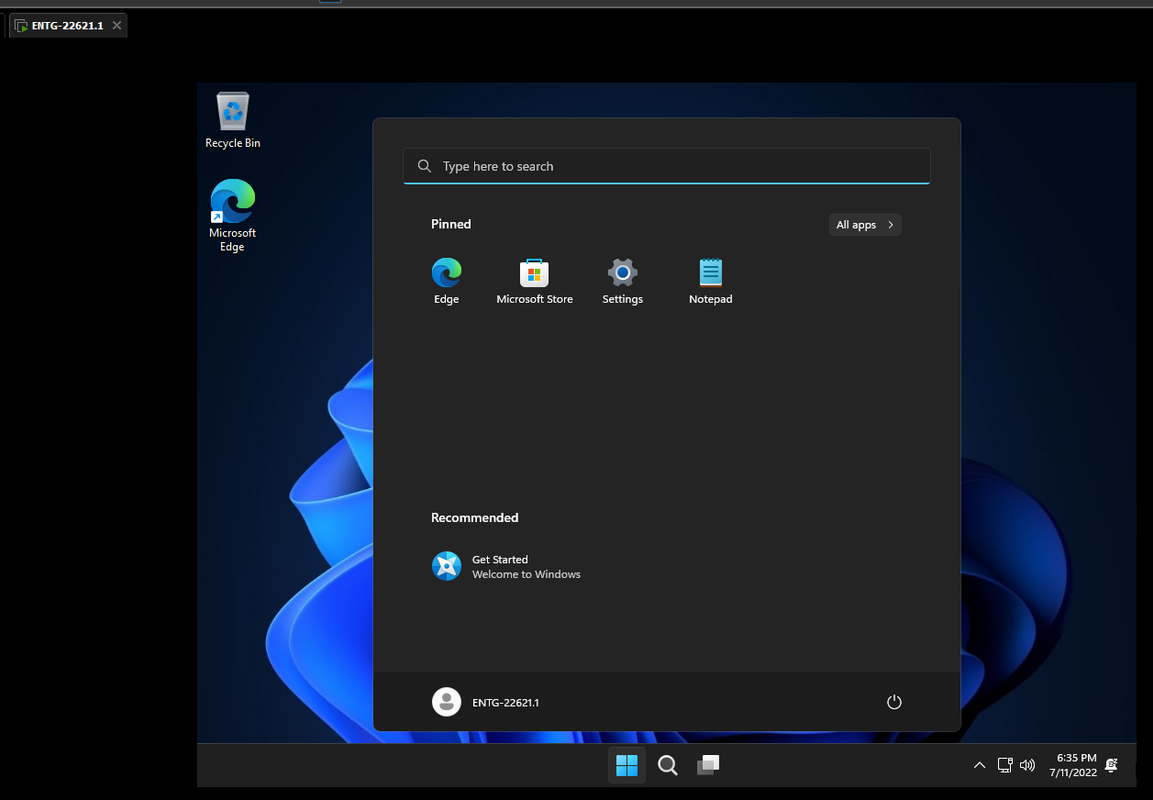
Task: Open Task View on the taskbar
Action: (x=708, y=765)
